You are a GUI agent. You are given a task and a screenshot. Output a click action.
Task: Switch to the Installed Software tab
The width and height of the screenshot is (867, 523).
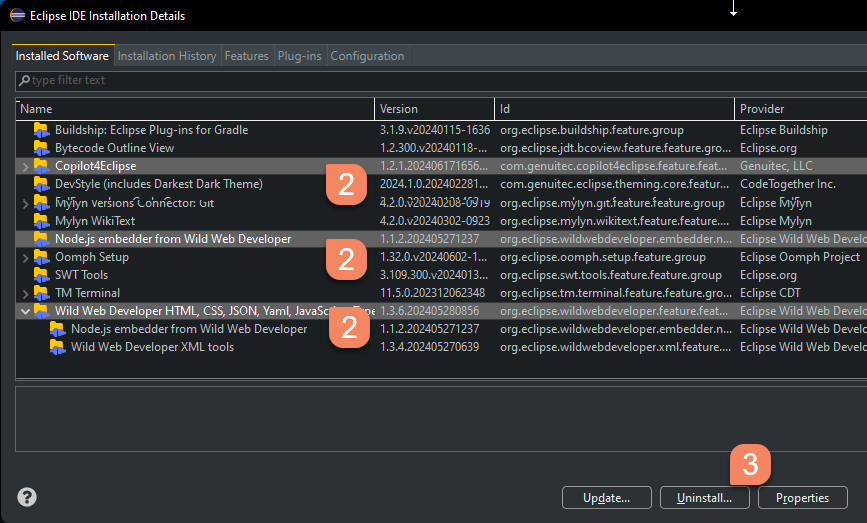point(62,56)
